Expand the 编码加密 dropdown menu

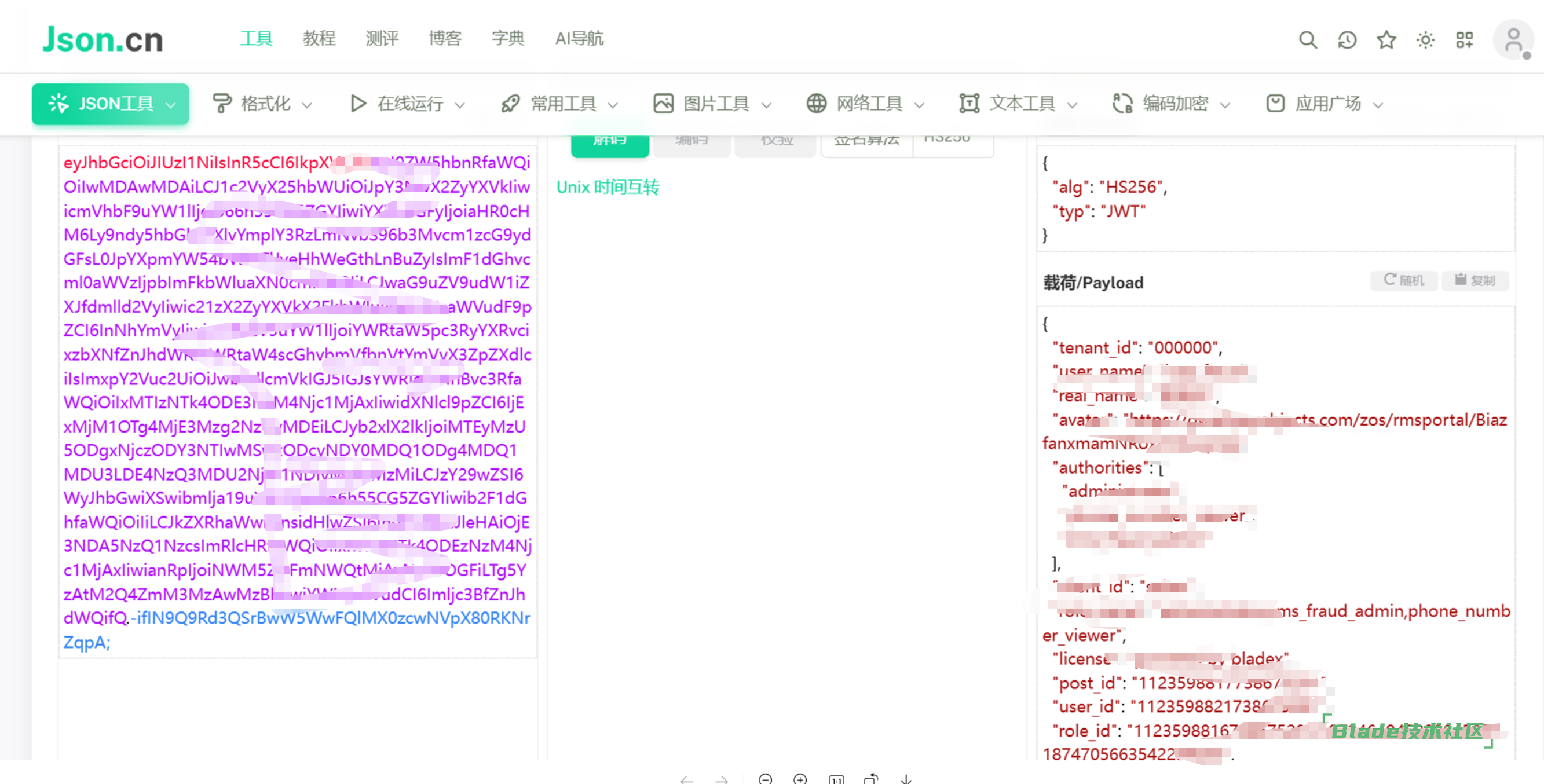pos(1170,104)
